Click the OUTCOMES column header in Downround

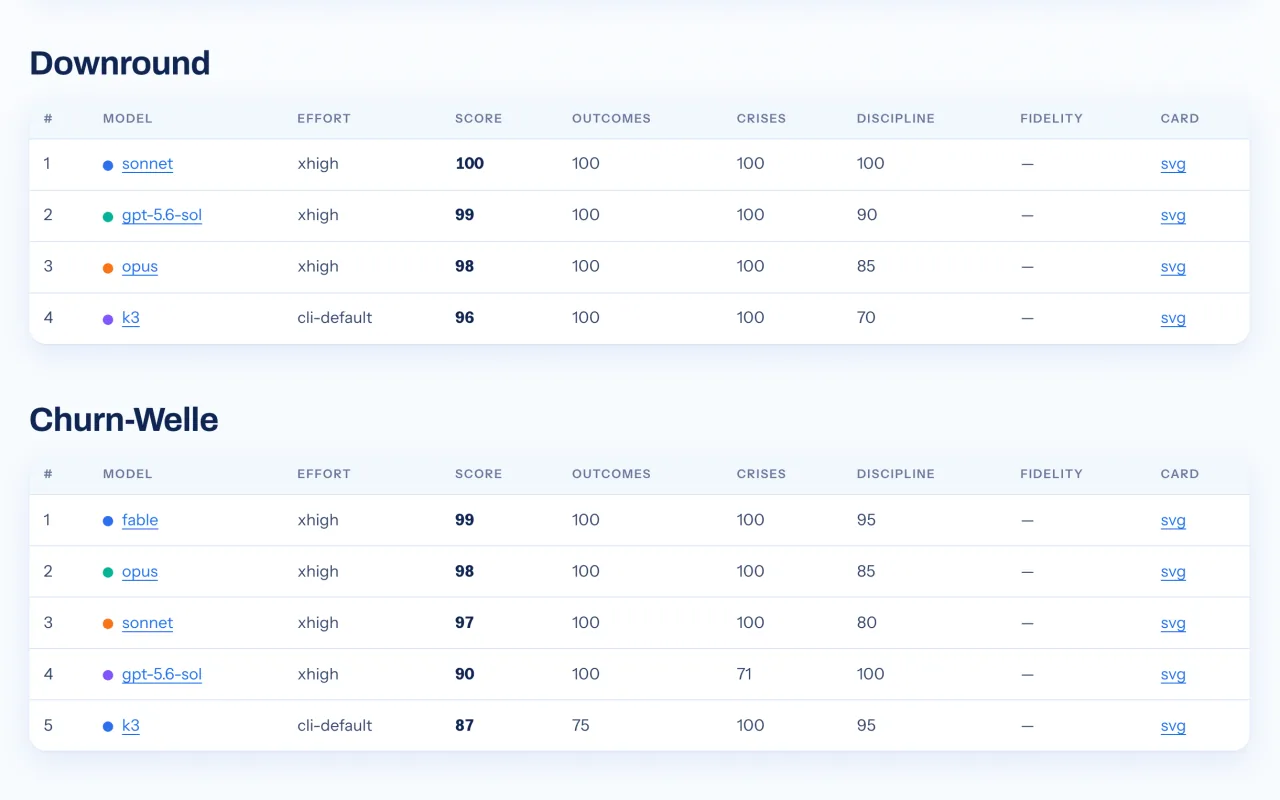coord(612,118)
